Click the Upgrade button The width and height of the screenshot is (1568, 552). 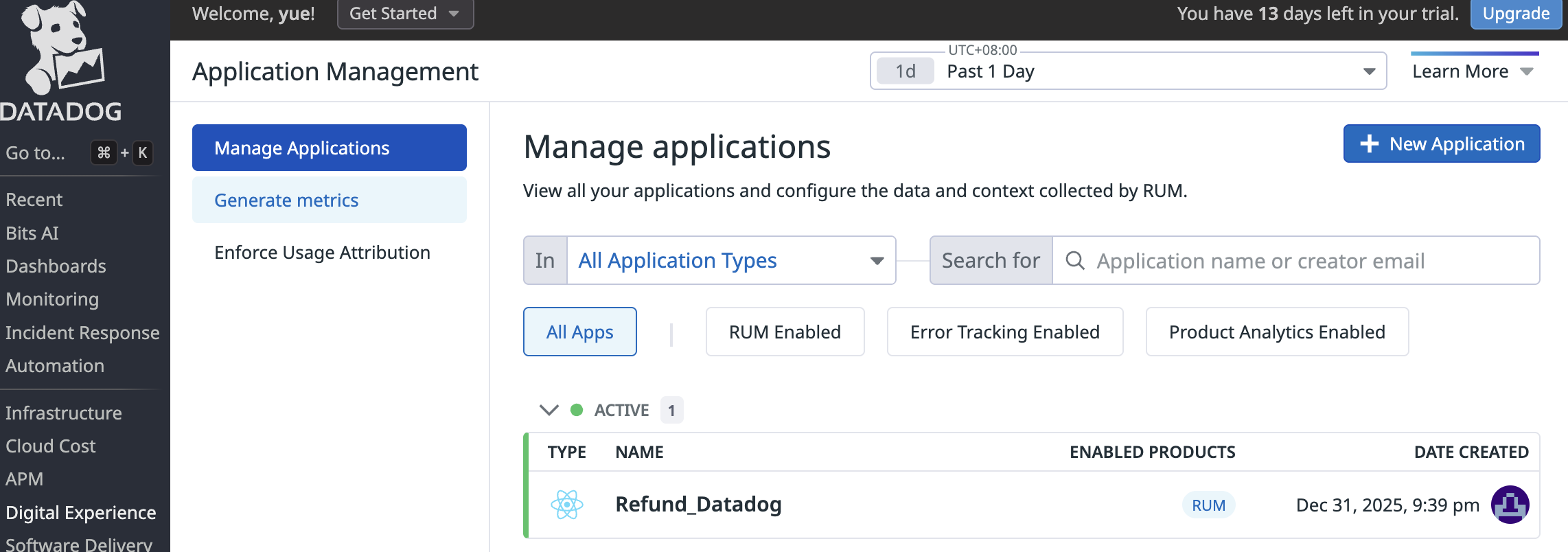(1516, 14)
